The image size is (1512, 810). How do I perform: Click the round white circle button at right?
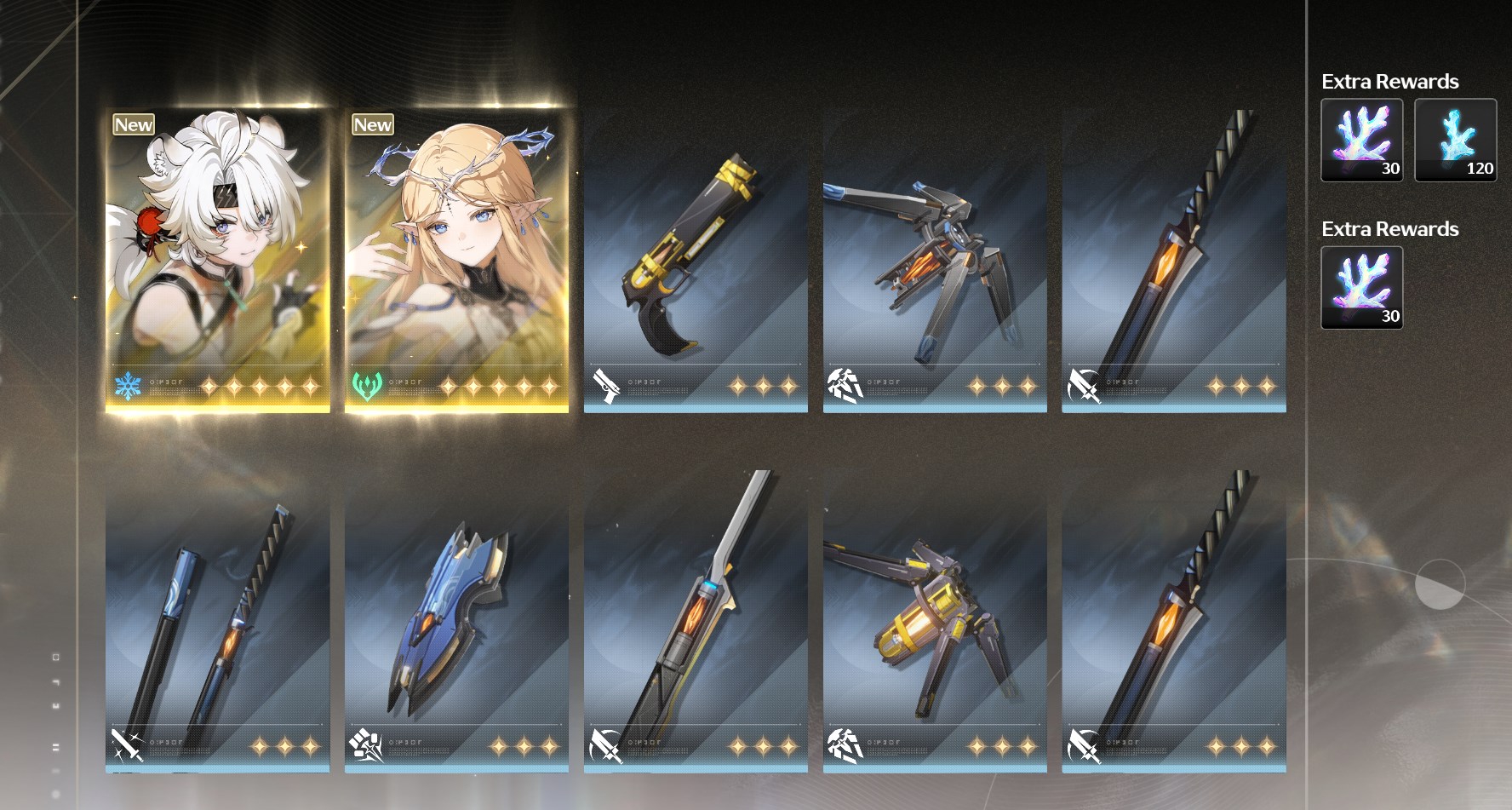(x=1440, y=584)
